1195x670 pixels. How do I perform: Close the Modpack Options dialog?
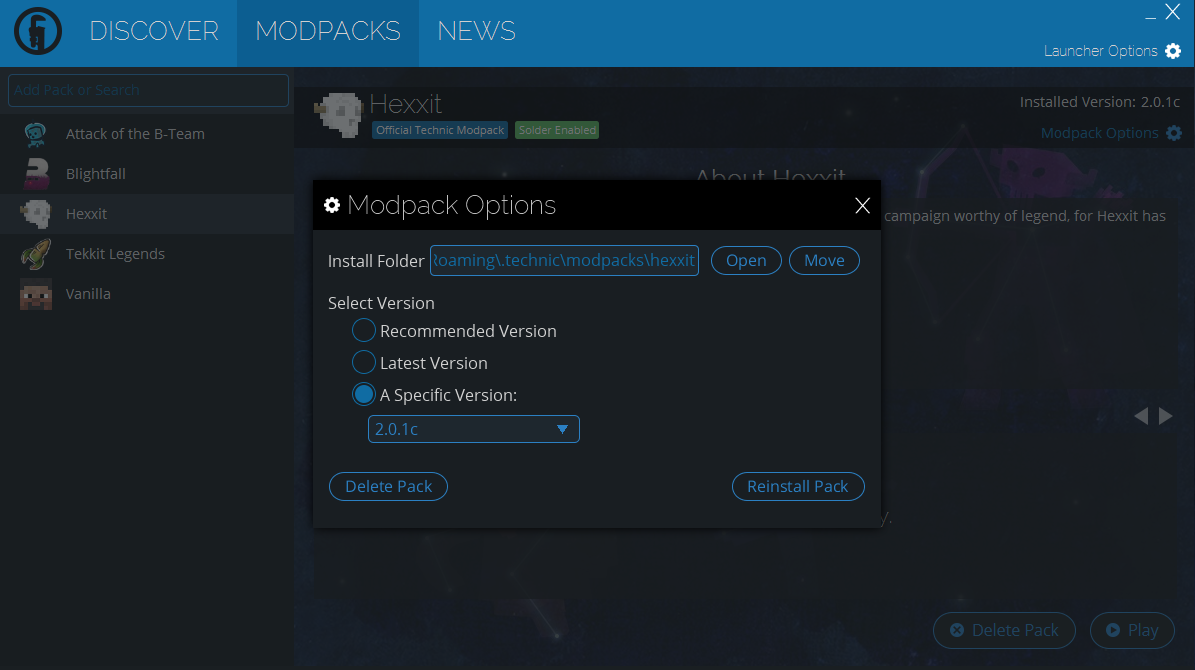click(x=862, y=206)
